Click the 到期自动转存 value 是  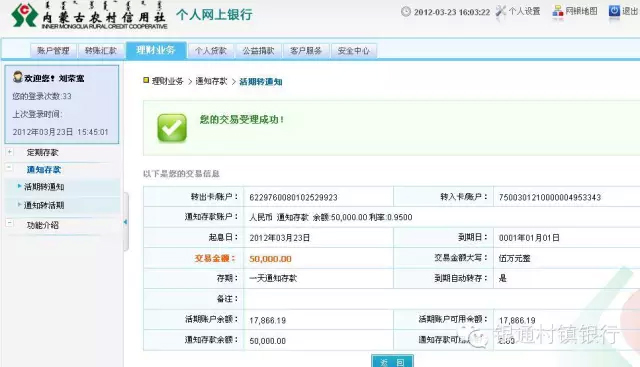click(502, 278)
